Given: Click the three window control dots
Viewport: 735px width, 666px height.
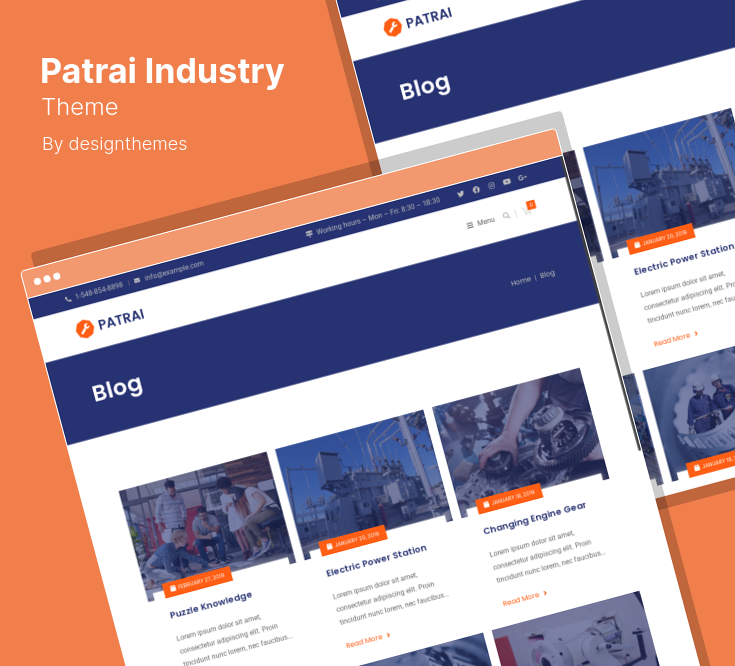Looking at the screenshot, I should click(x=47, y=279).
